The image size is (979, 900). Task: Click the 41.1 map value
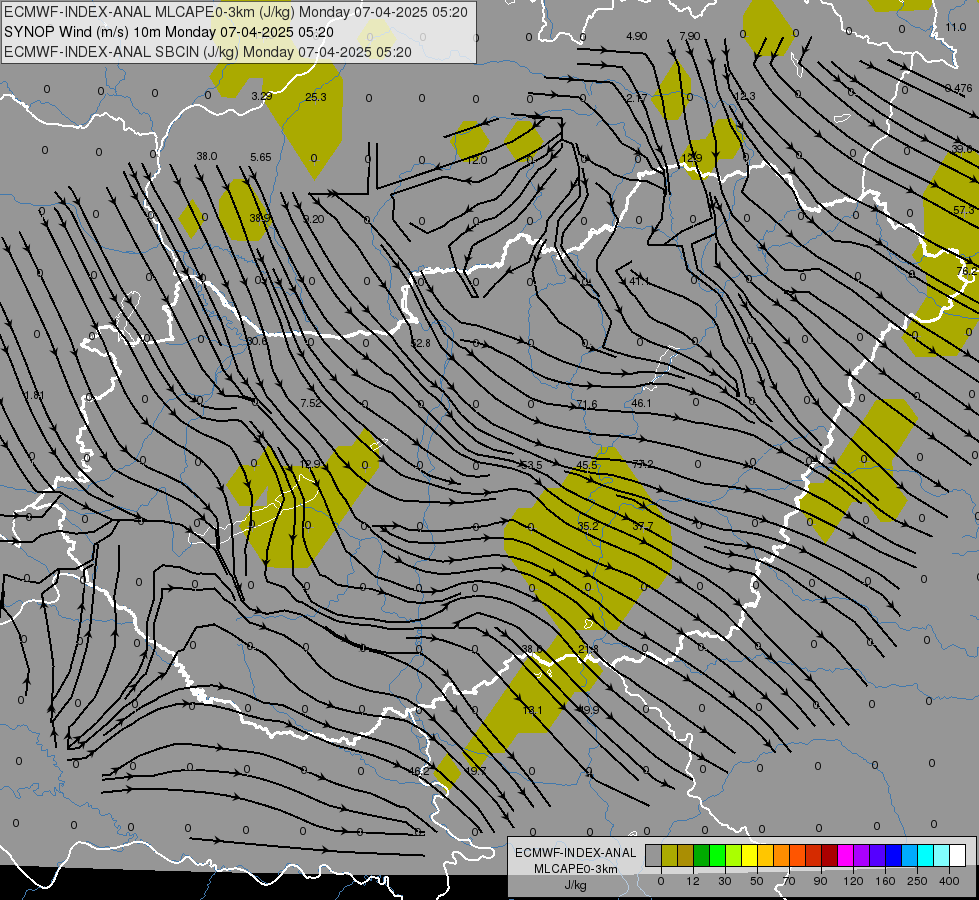coord(639,281)
